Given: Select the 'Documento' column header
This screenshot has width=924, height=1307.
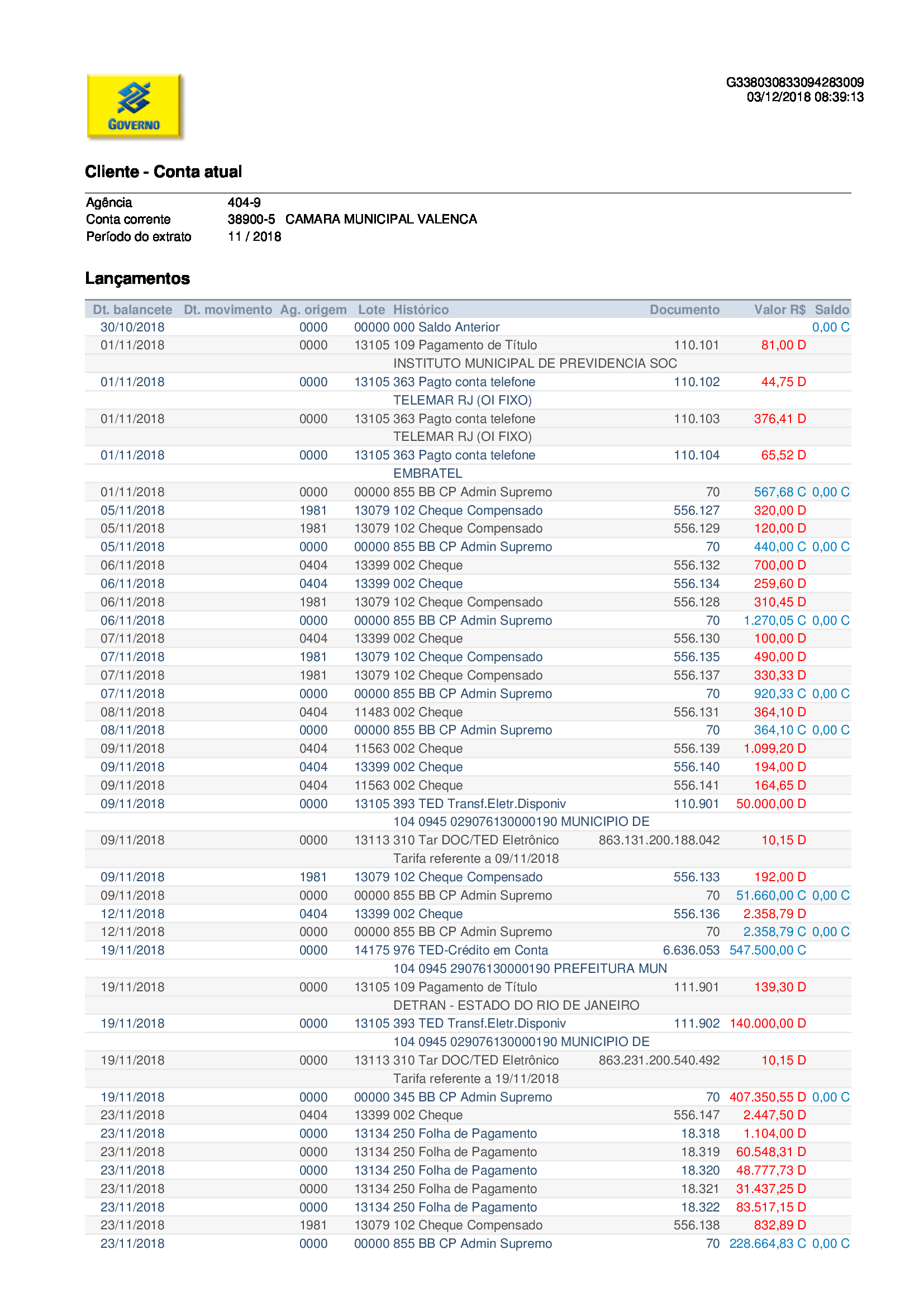Looking at the screenshot, I should (x=684, y=310).
